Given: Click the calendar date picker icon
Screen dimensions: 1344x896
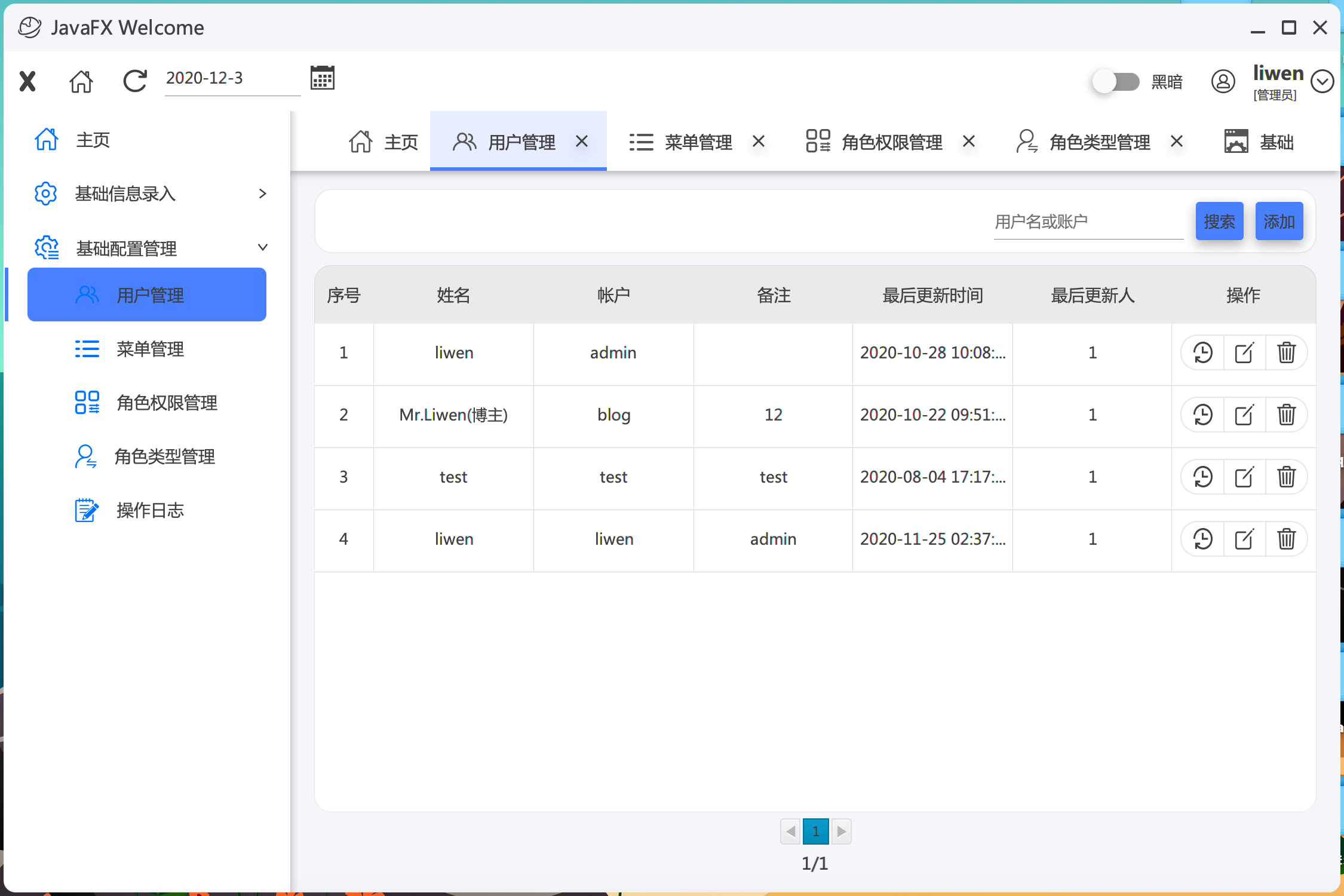Looking at the screenshot, I should pos(323,78).
